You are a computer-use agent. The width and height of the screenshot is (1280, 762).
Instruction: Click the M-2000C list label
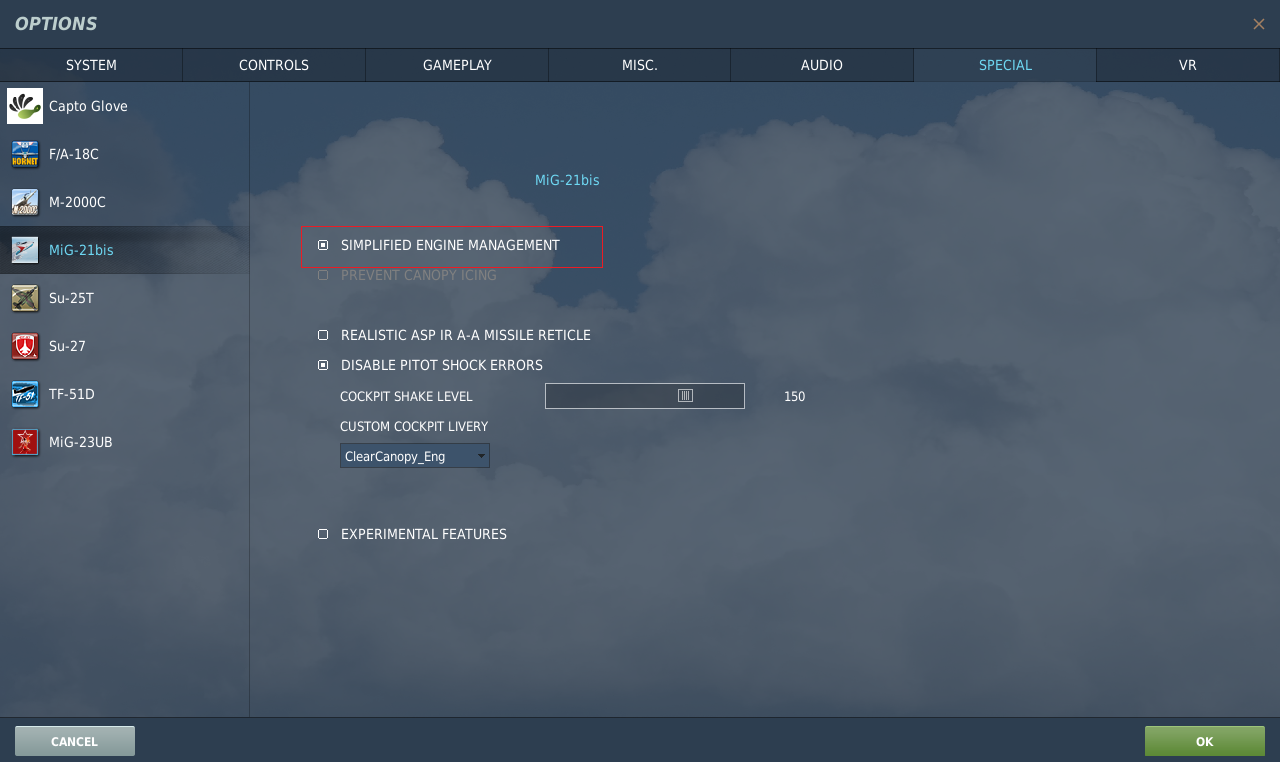(77, 202)
